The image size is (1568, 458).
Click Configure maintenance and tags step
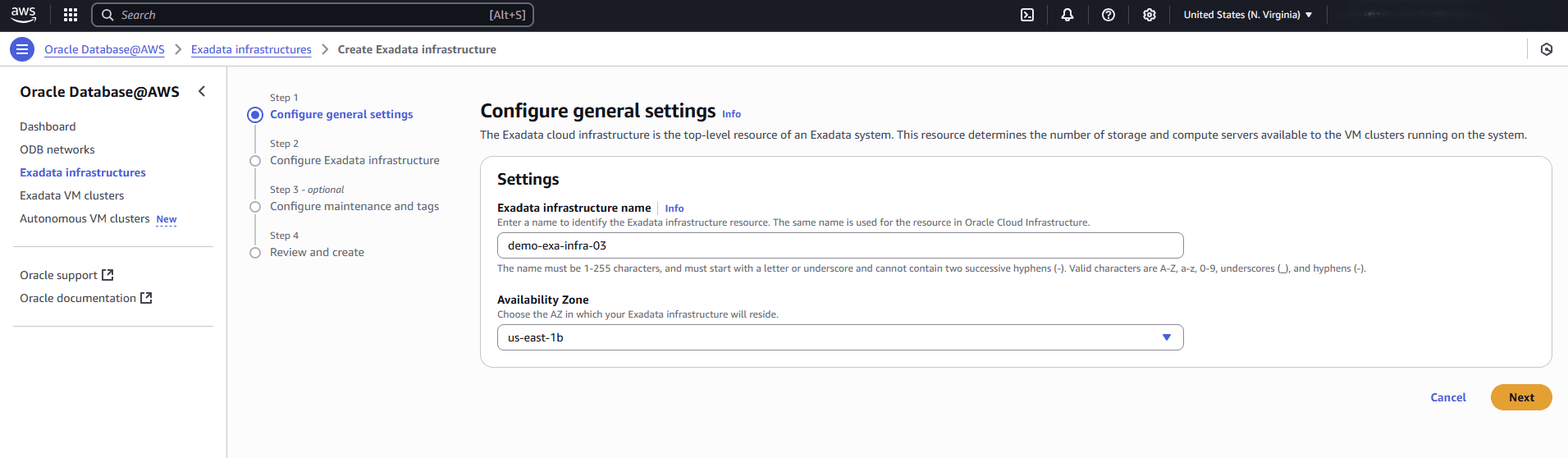(354, 206)
